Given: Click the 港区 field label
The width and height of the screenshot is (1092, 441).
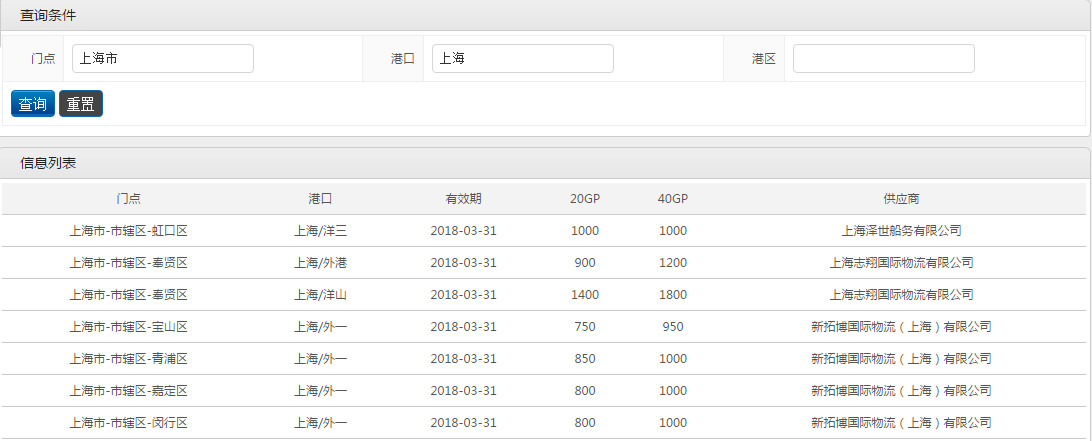Looking at the screenshot, I should [x=763, y=59].
